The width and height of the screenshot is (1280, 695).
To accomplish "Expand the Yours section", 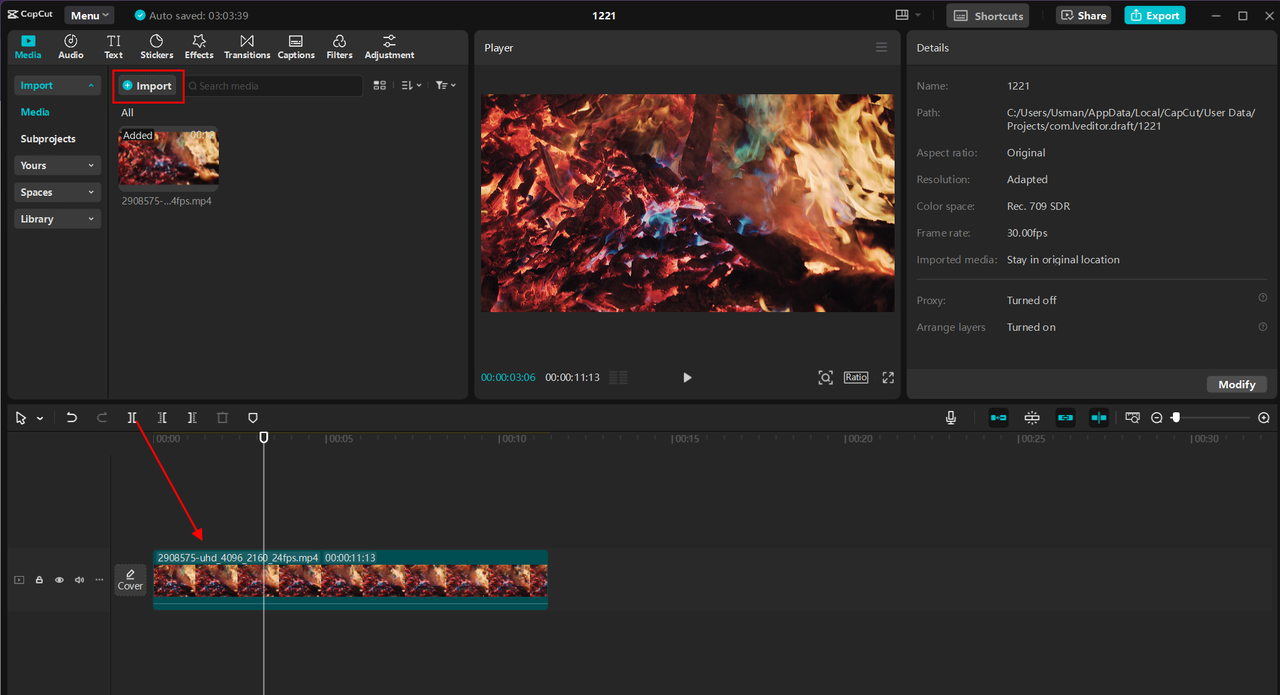I will [x=58, y=165].
